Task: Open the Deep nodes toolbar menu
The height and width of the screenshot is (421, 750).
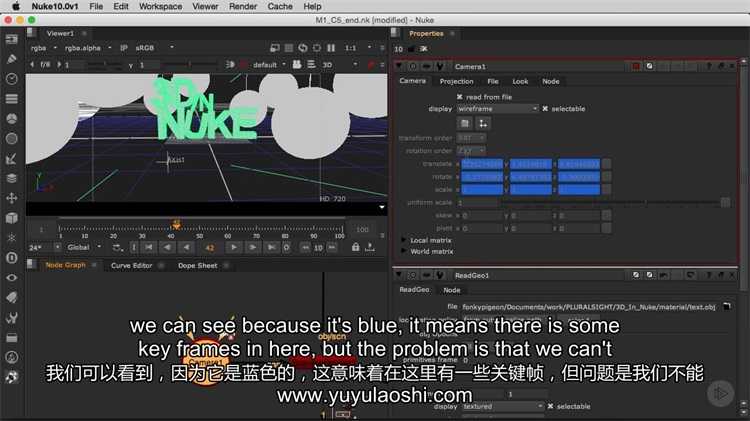Action: pyautogui.click(x=11, y=258)
